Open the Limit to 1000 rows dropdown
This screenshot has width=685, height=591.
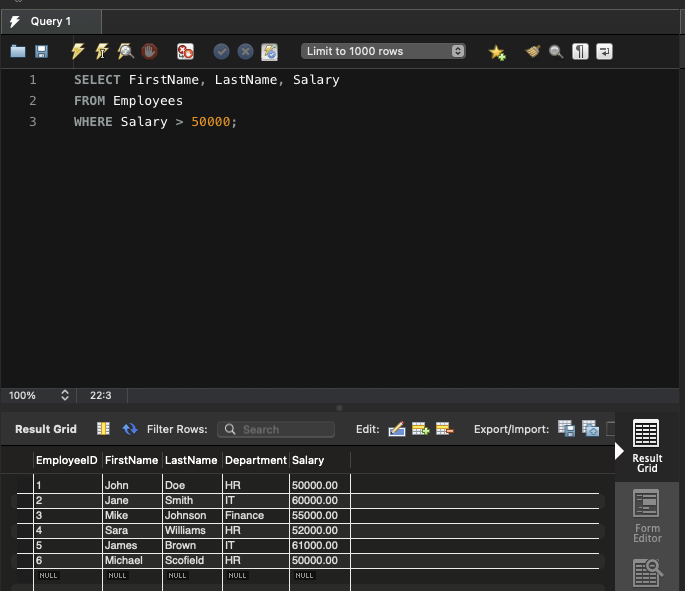pos(384,51)
